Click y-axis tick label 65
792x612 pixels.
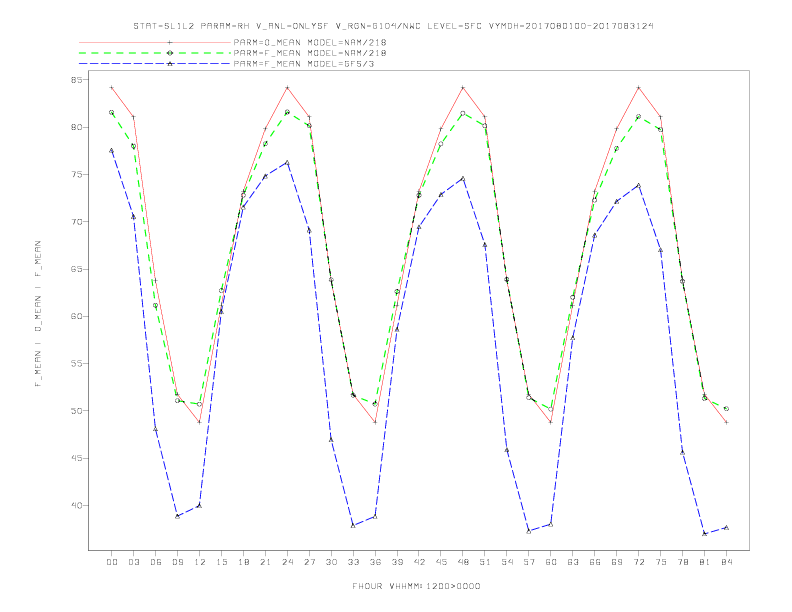[76, 269]
